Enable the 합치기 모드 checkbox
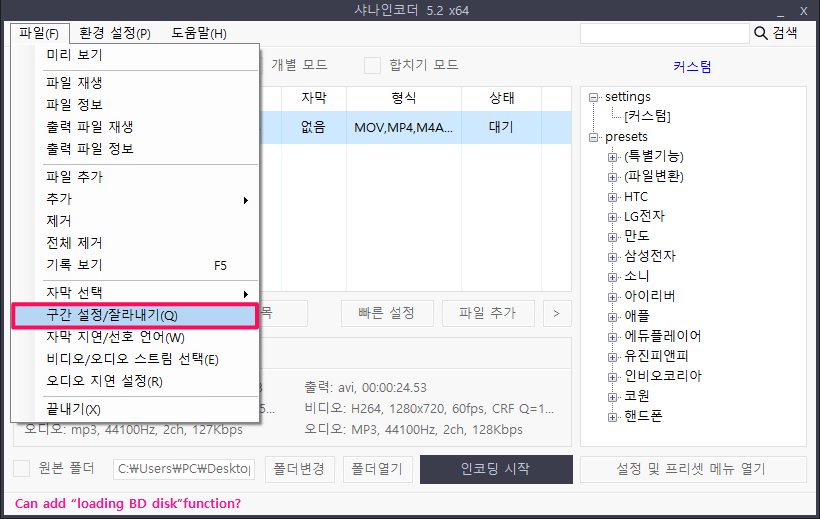This screenshot has width=820, height=519. point(372,65)
